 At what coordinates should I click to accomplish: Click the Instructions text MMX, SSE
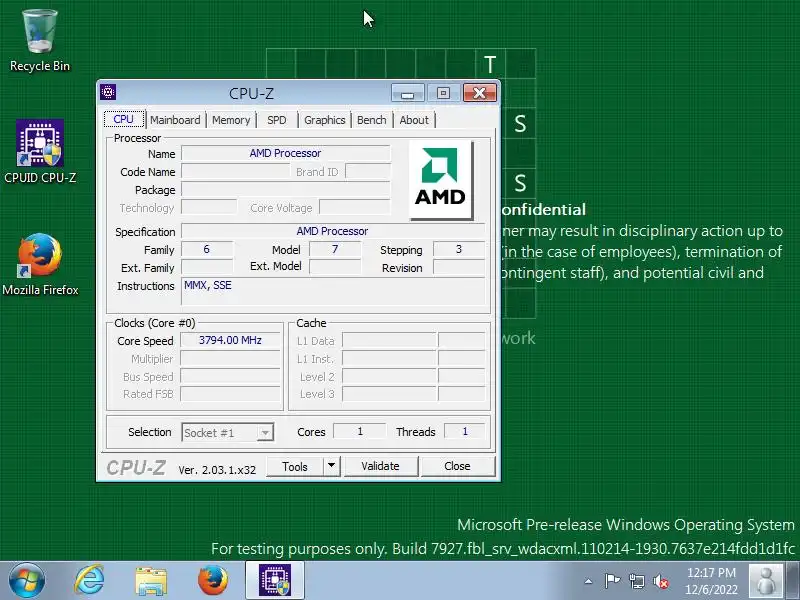[x=208, y=285]
